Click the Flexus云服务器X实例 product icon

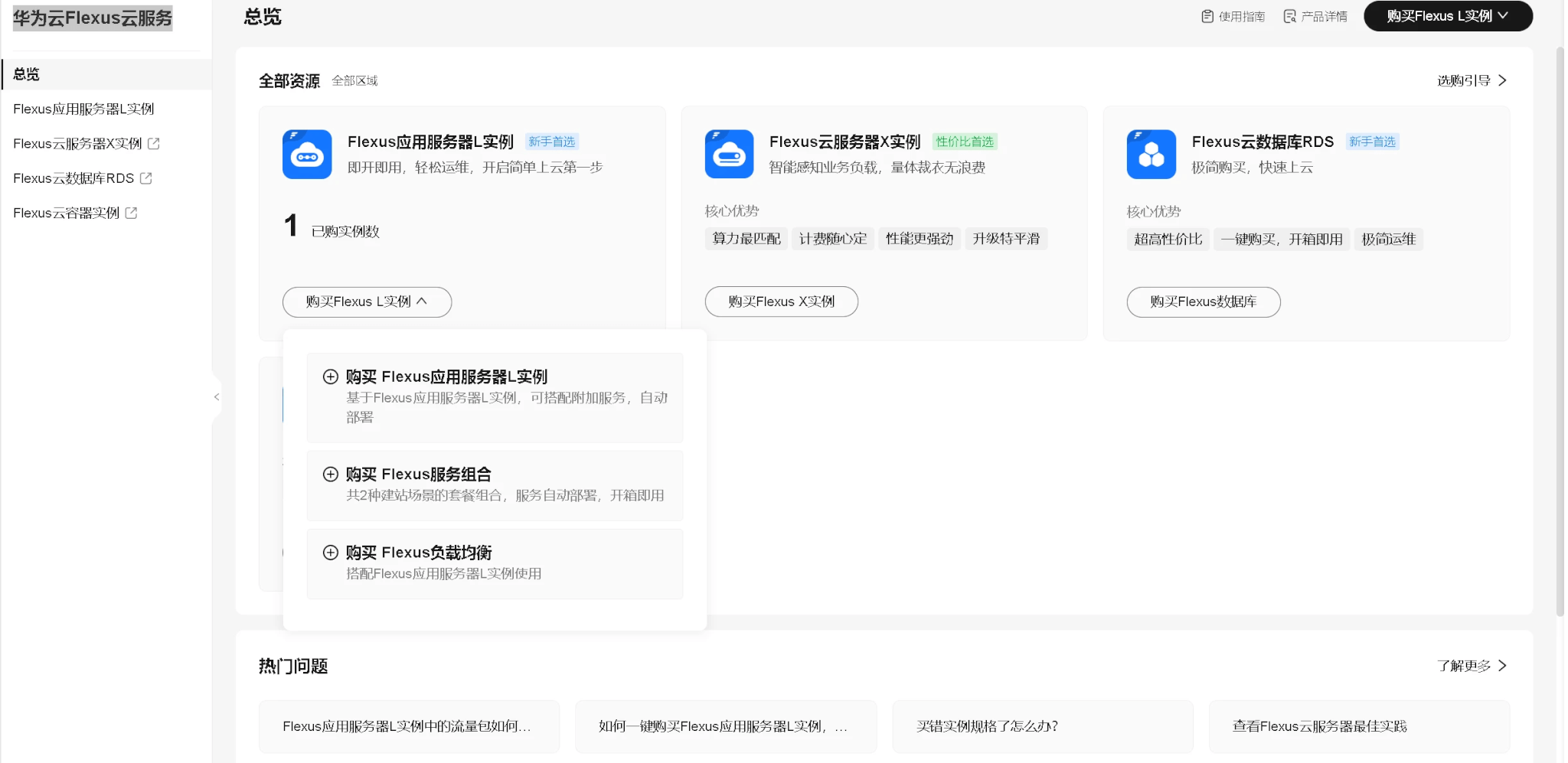729,154
